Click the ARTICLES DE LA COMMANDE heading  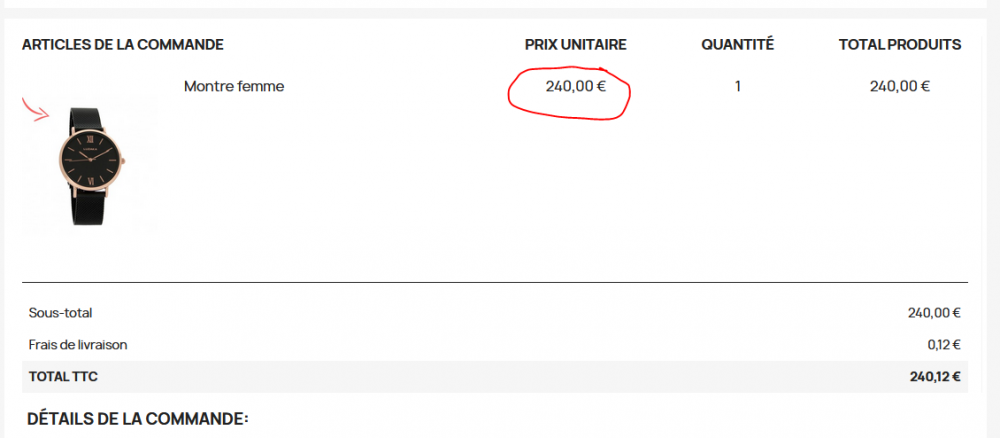click(122, 45)
